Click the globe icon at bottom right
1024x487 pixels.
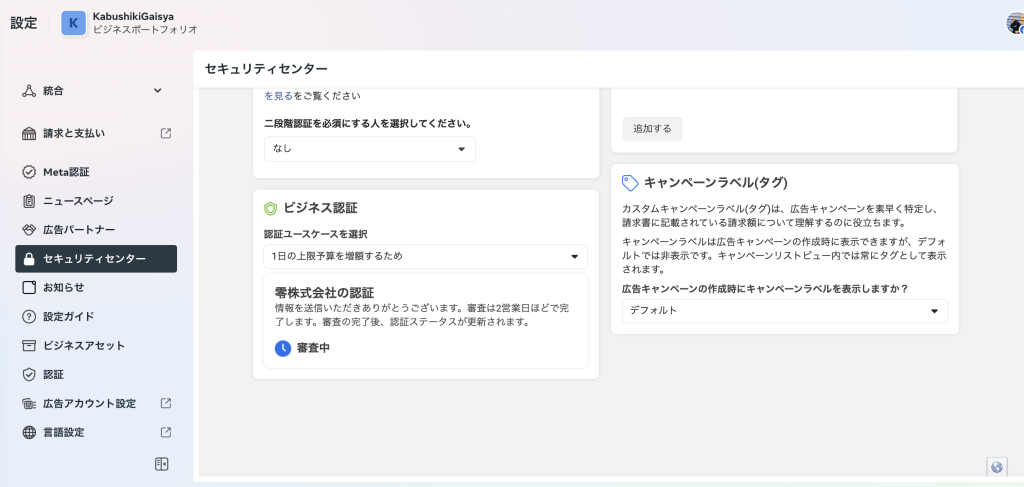(996, 467)
